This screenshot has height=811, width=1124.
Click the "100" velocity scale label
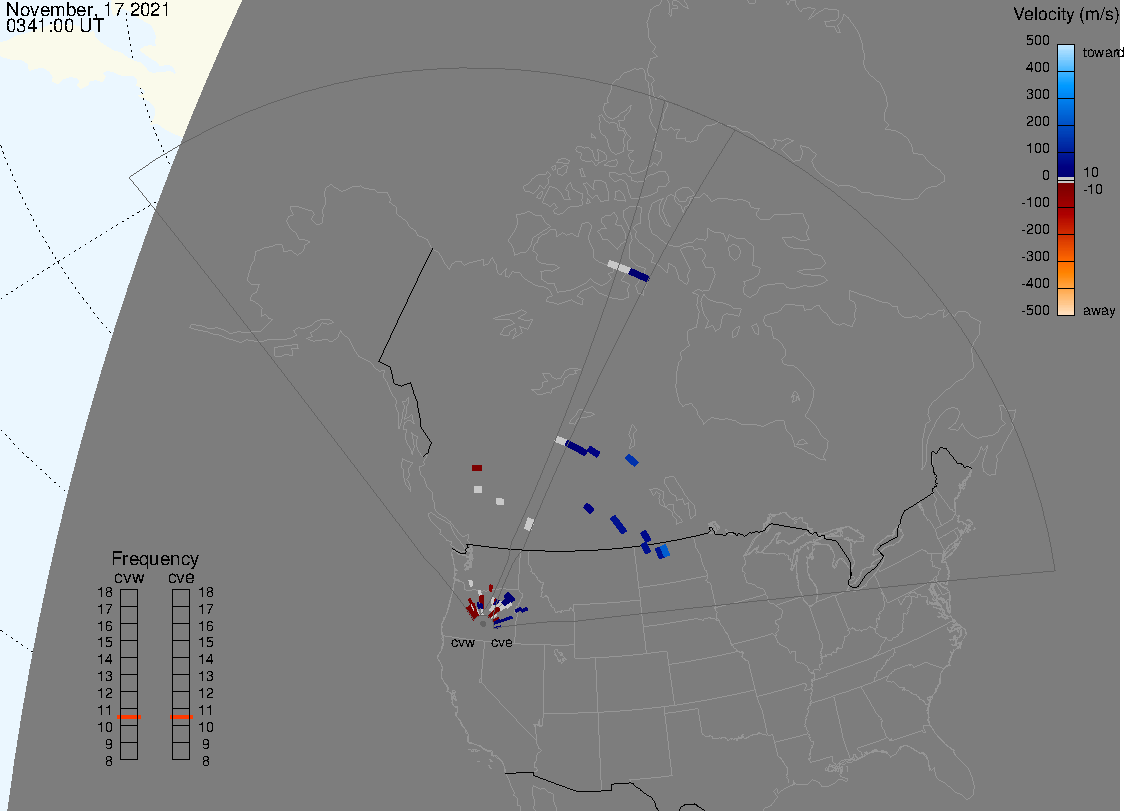[x=1037, y=148]
